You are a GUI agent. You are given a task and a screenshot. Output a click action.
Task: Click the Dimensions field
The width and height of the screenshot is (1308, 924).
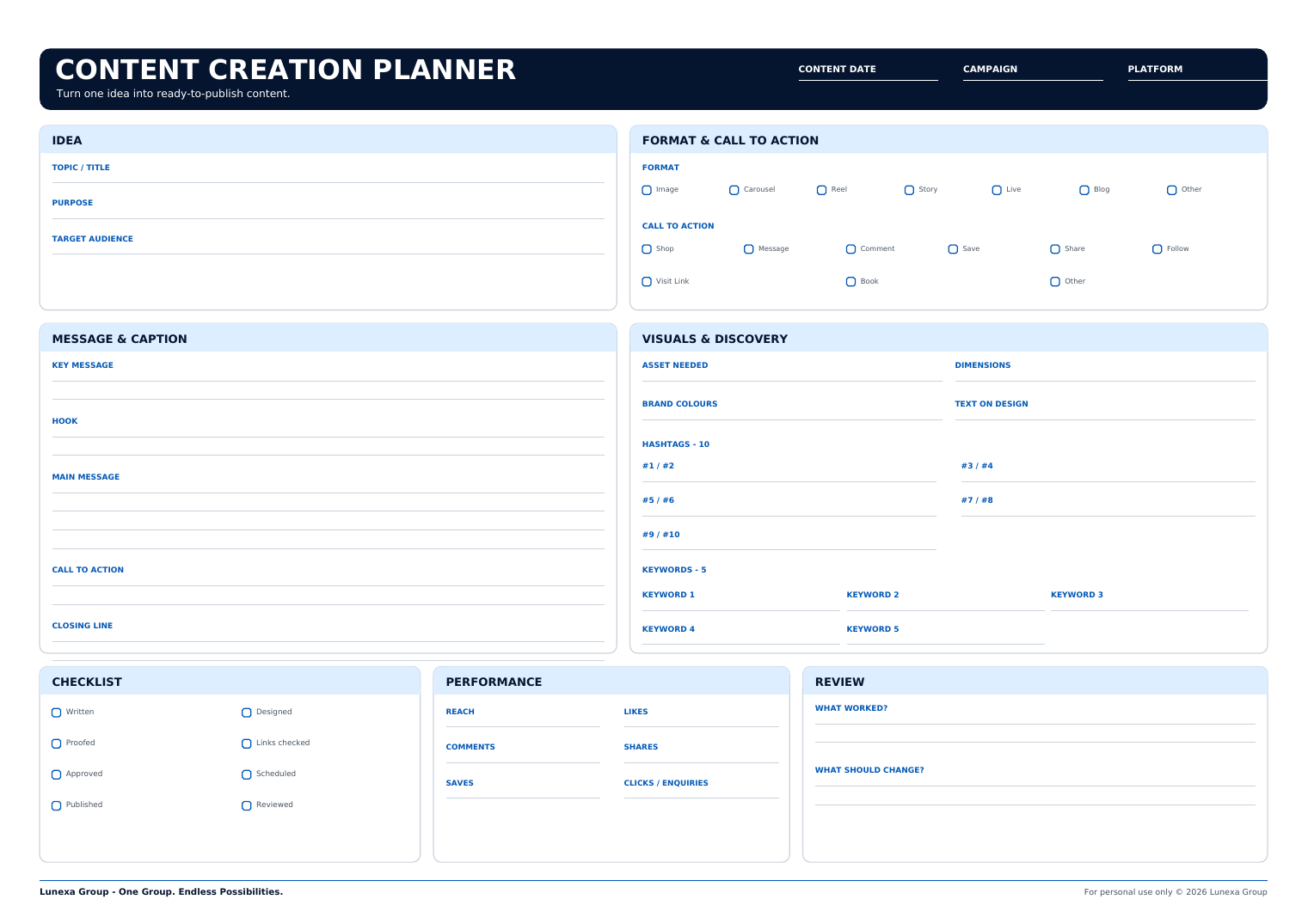pos(1105,371)
